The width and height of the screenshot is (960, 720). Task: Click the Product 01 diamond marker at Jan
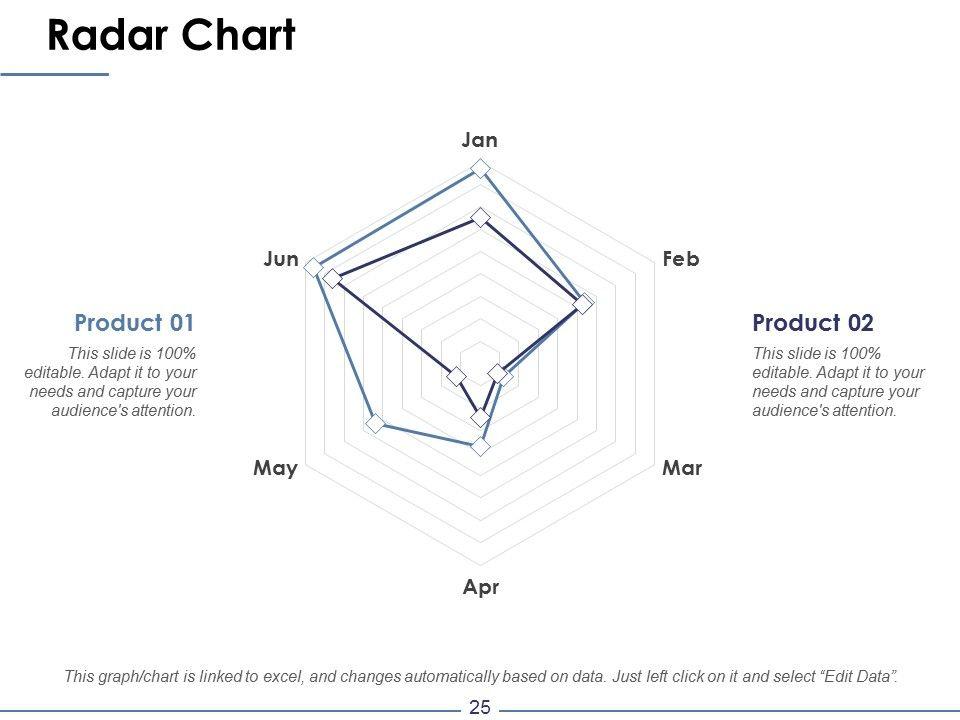(480, 168)
